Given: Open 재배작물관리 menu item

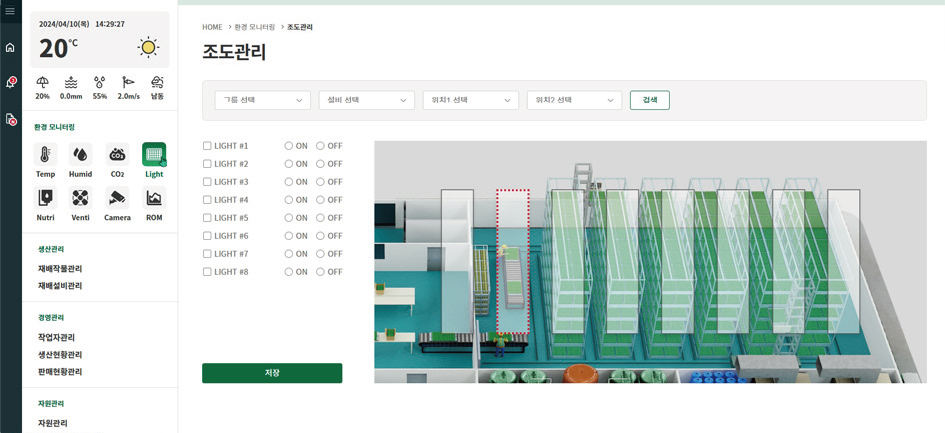Looking at the screenshot, I should (x=60, y=269).
